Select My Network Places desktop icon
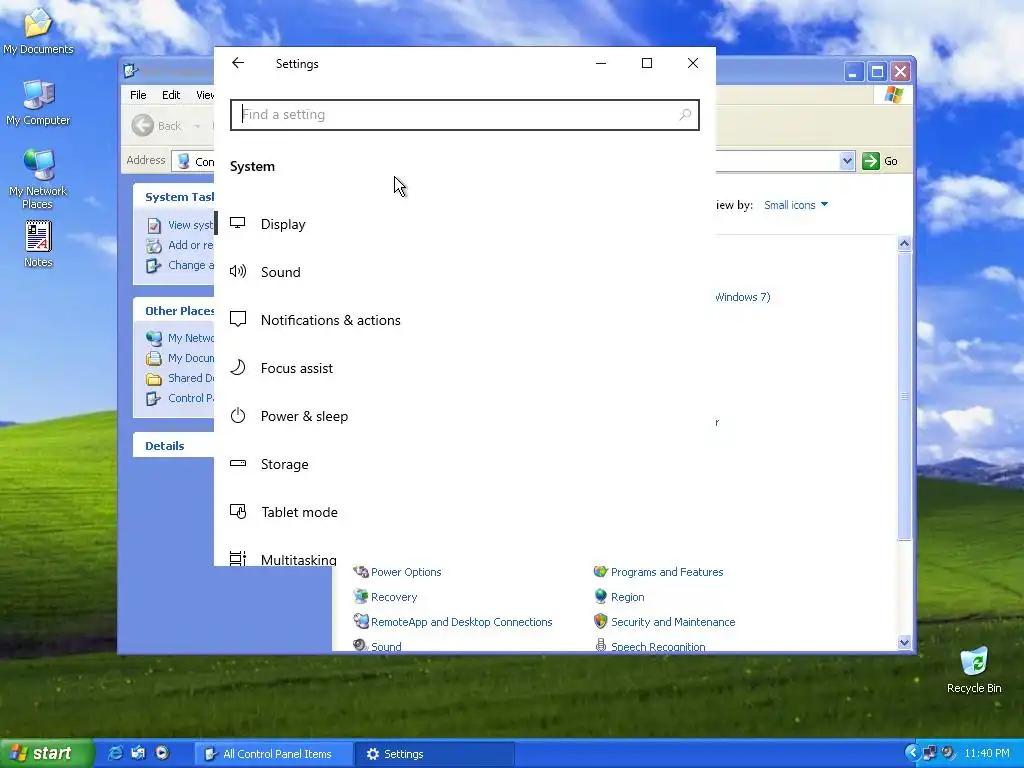The width and height of the screenshot is (1024, 768). pyautogui.click(x=38, y=179)
